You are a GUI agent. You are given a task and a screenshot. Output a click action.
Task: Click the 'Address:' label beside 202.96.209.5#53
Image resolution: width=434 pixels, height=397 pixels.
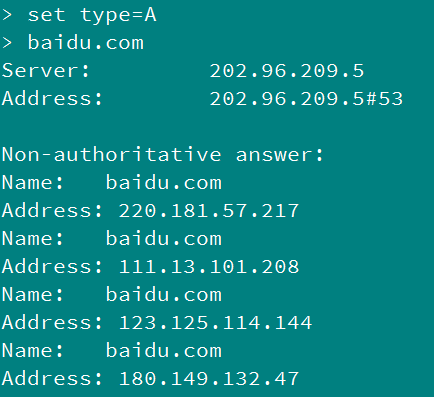(x=52, y=99)
